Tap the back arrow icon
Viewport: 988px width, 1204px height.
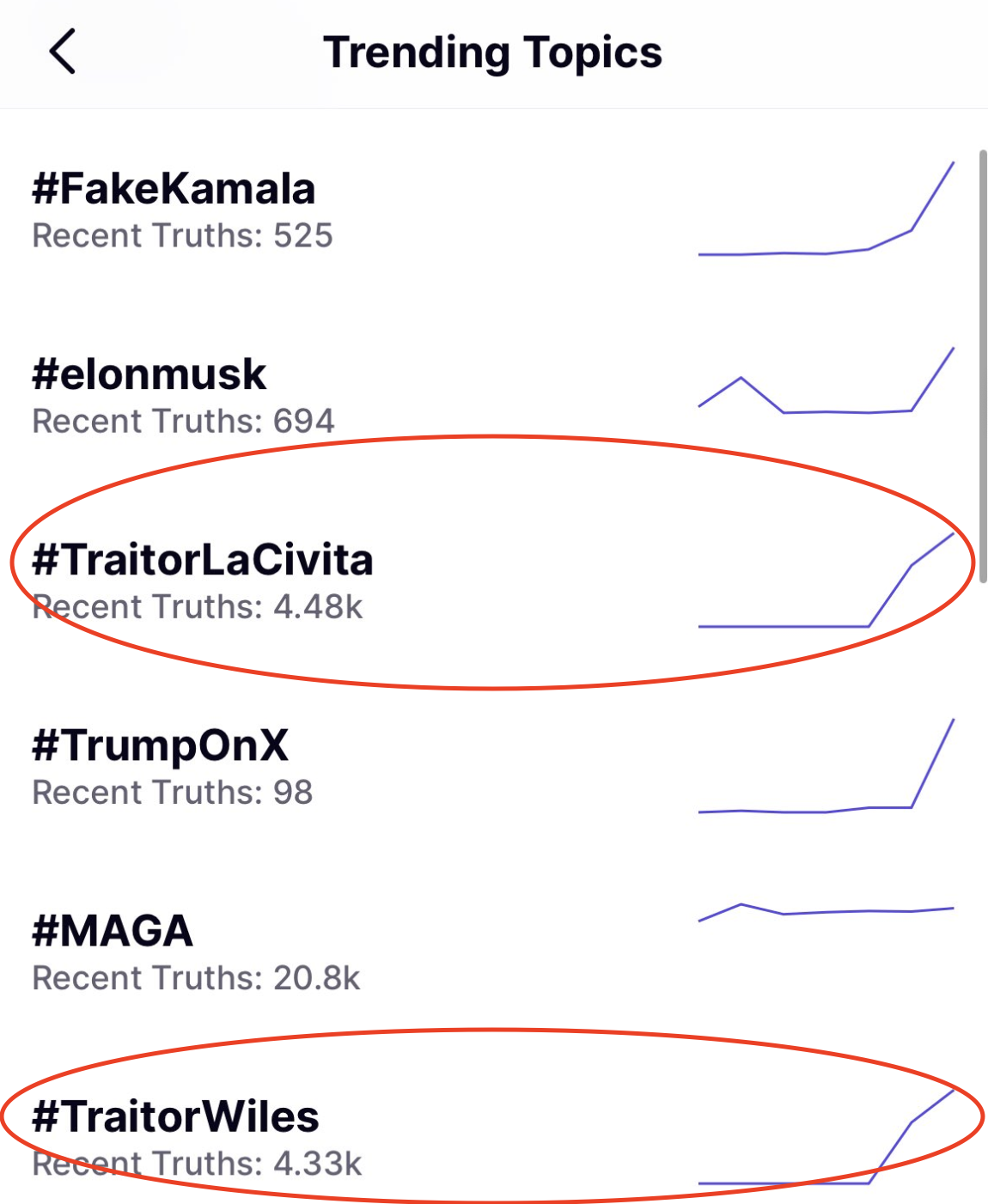(63, 52)
